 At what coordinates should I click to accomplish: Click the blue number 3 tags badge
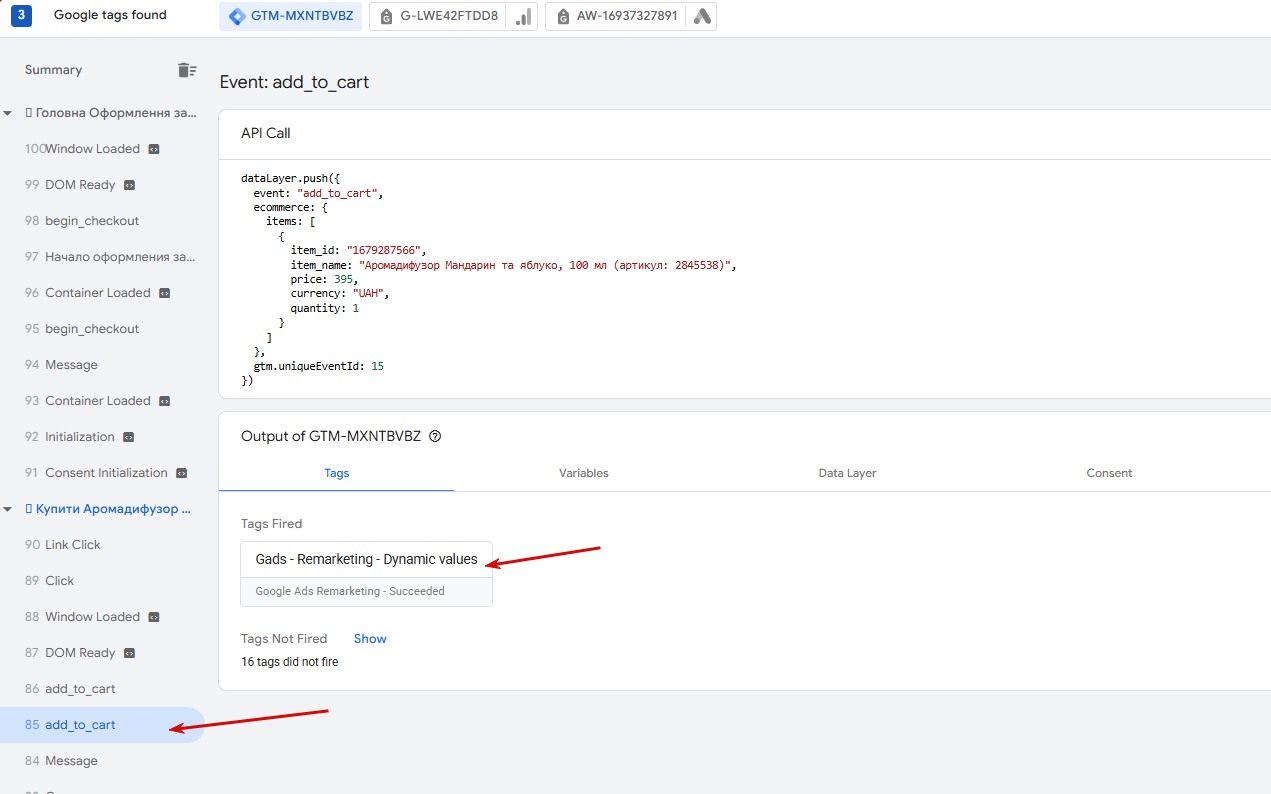coord(22,15)
